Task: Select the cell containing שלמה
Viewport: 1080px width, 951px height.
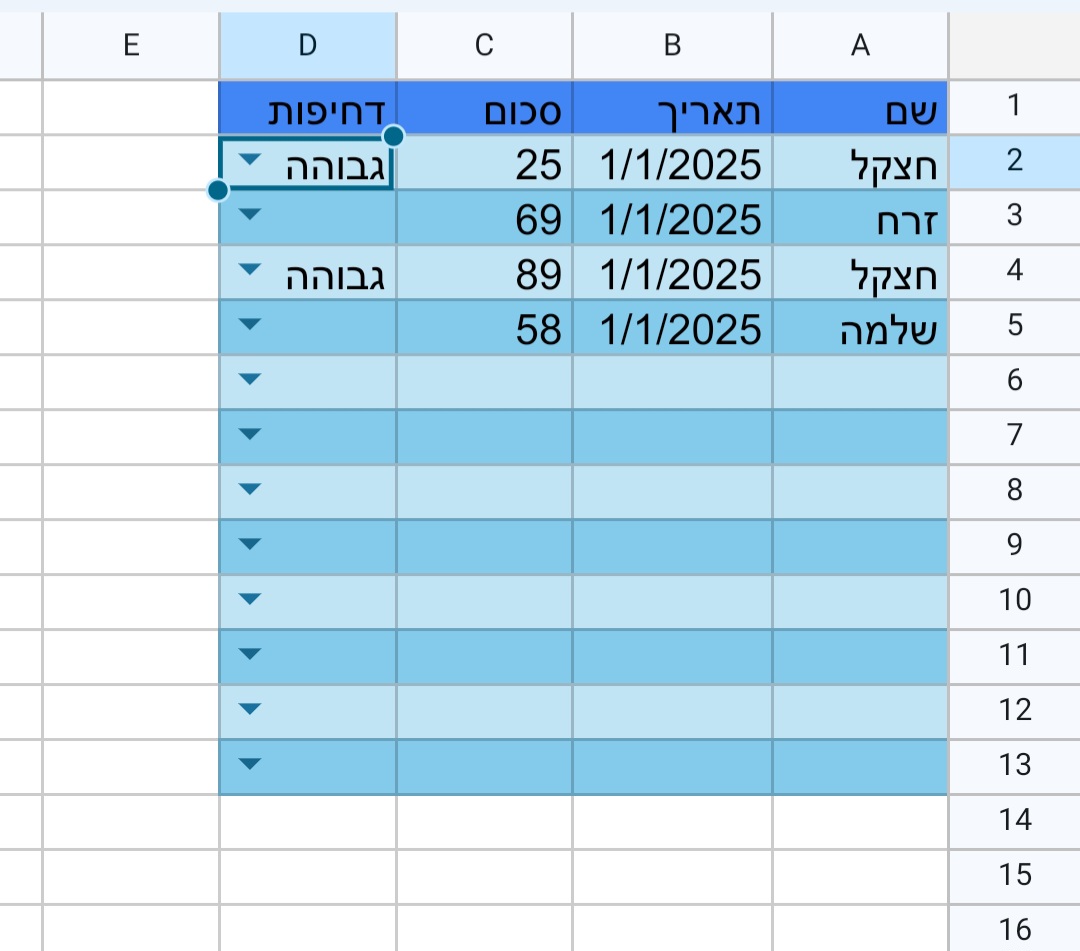Action: click(x=859, y=325)
